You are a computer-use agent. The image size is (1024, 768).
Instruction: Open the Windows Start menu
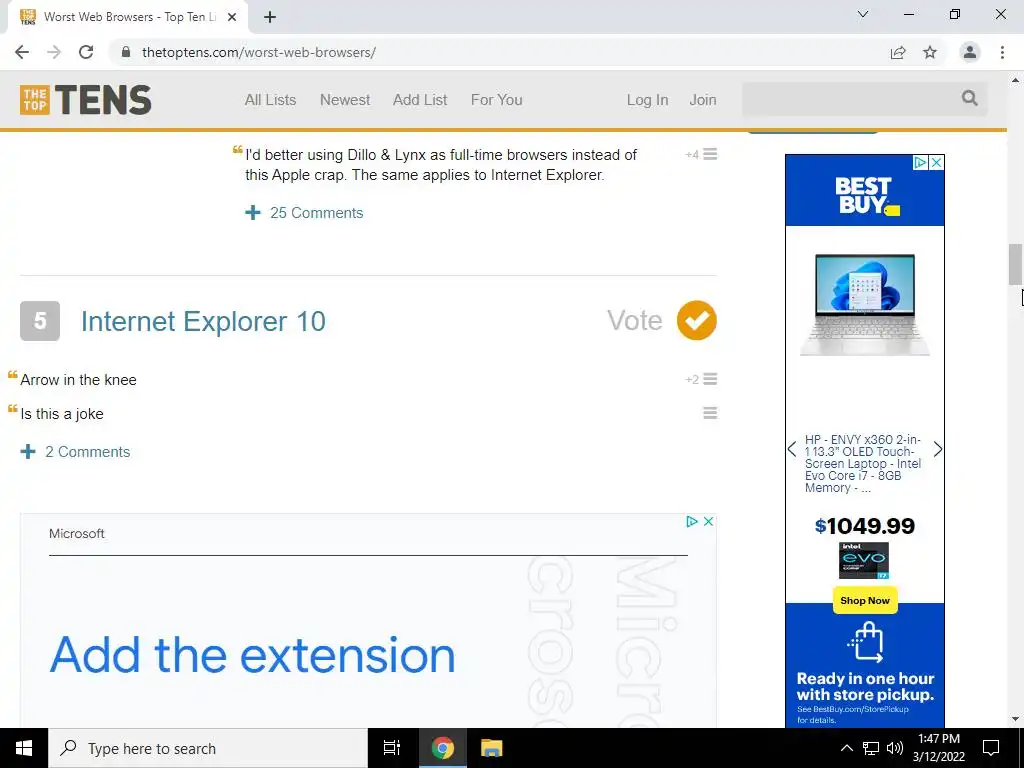(x=24, y=748)
